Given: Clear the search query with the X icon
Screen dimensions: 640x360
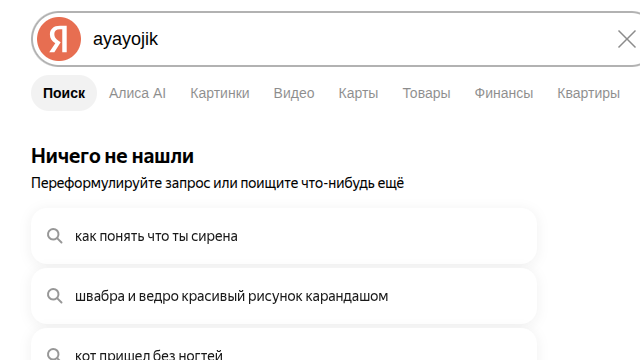Looking at the screenshot, I should [x=627, y=39].
